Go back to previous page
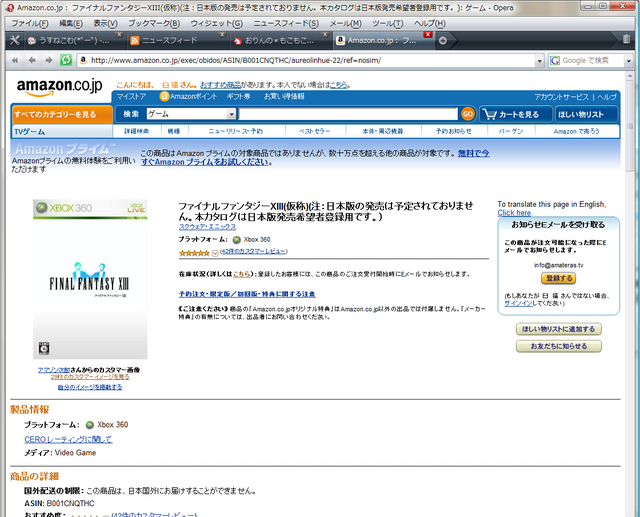 coord(32,60)
